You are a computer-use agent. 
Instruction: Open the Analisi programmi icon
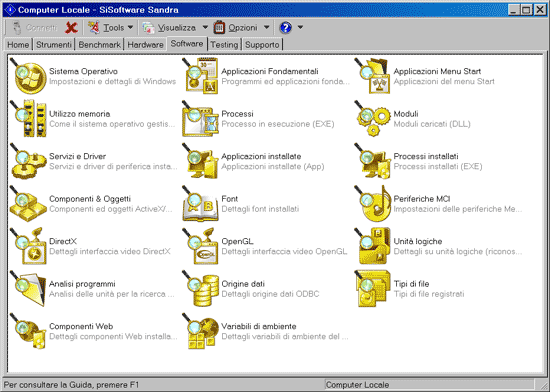[x=28, y=289]
